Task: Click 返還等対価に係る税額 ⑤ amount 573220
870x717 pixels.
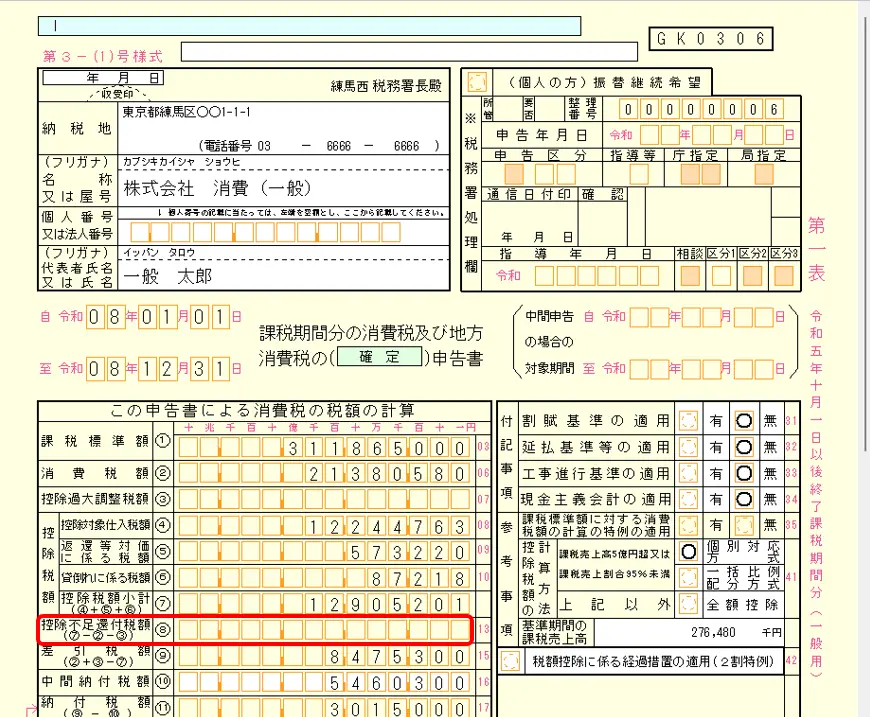Action: [x=325, y=552]
